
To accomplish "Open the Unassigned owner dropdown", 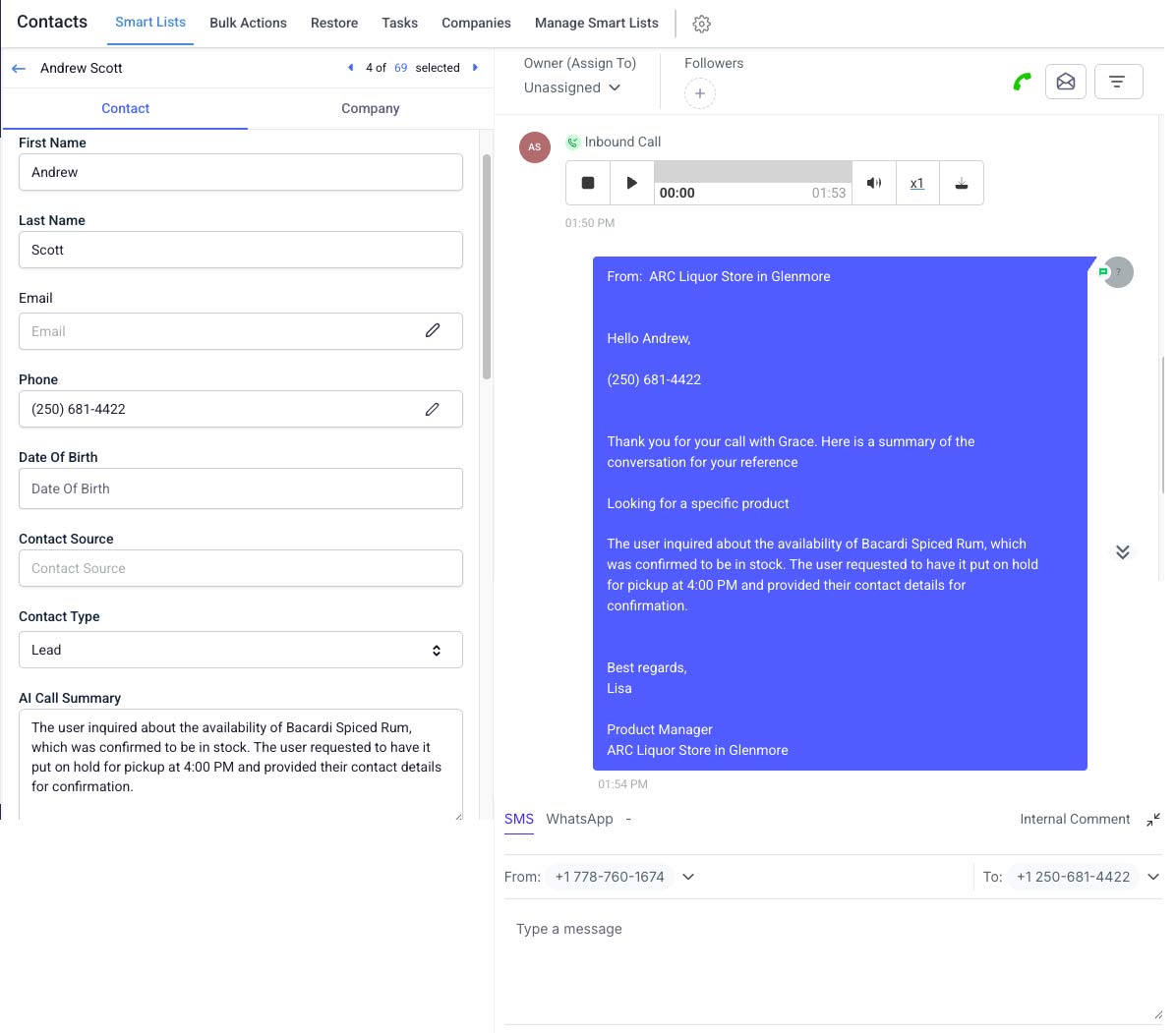I will [x=572, y=87].
